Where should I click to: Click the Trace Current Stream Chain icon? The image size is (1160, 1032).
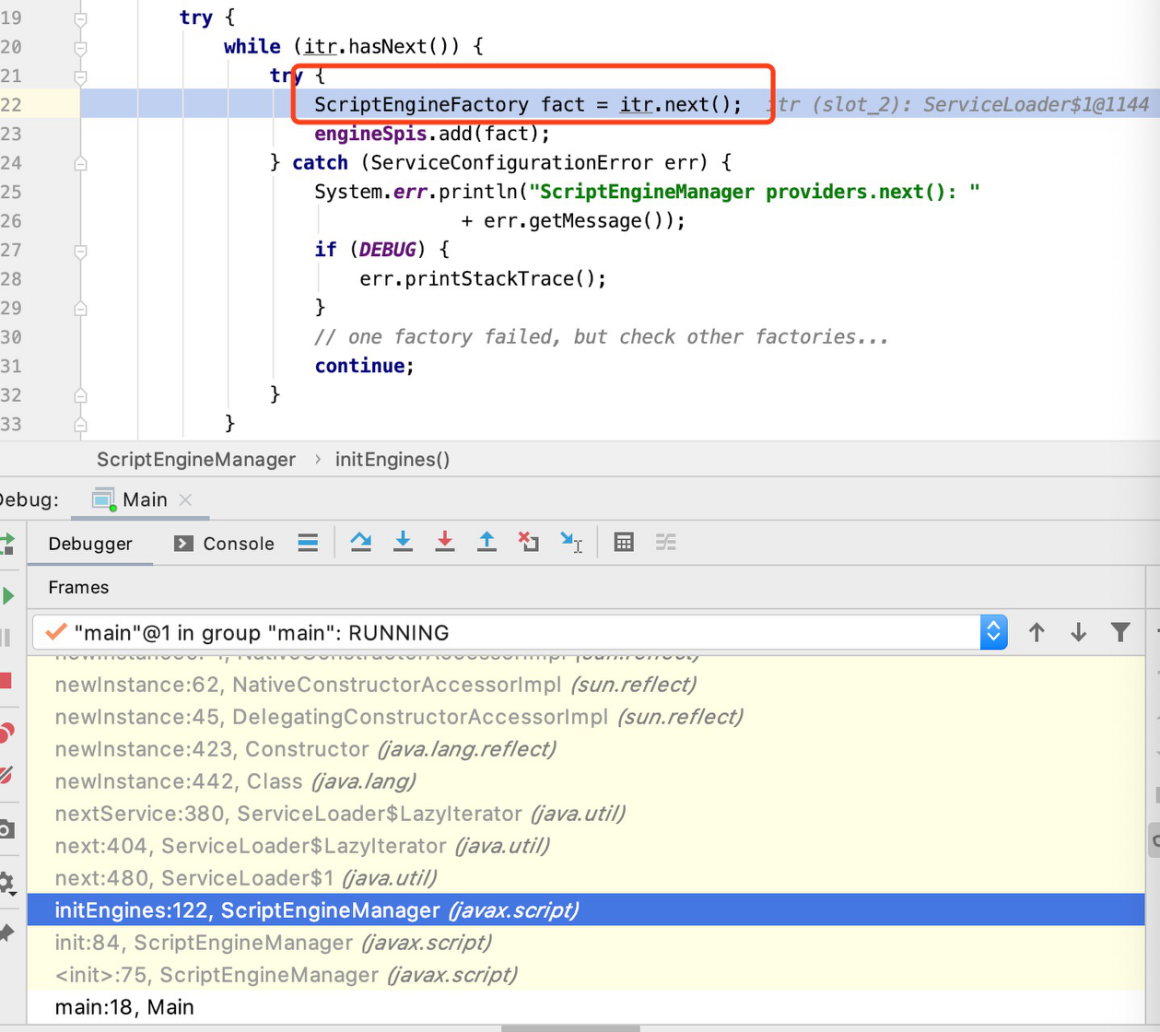coord(666,542)
